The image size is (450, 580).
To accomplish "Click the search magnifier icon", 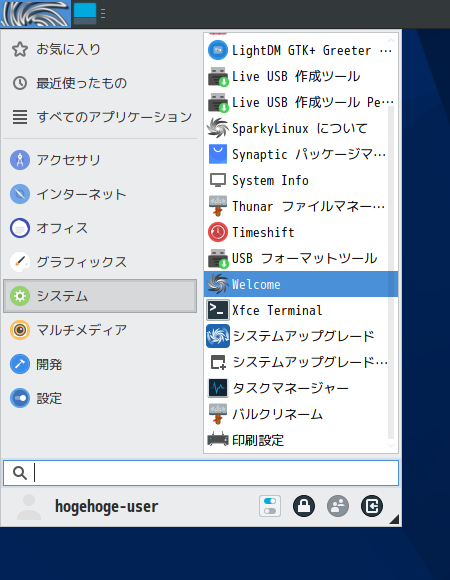I will click(20, 473).
